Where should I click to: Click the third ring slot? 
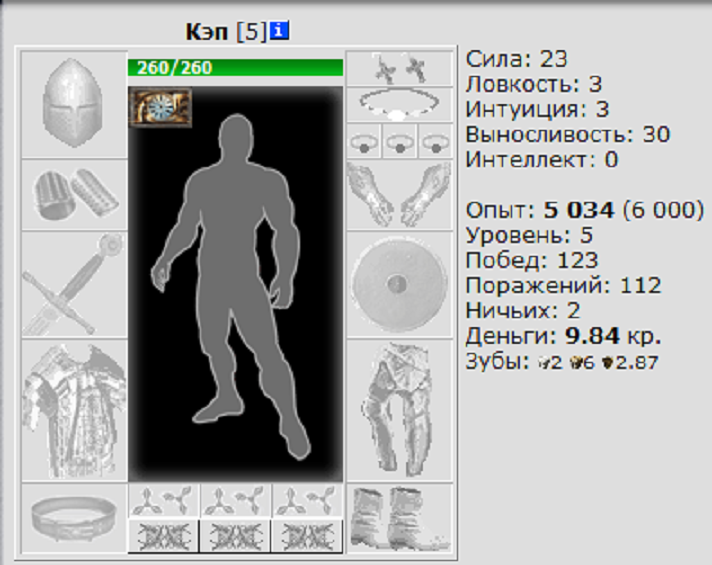435,142
